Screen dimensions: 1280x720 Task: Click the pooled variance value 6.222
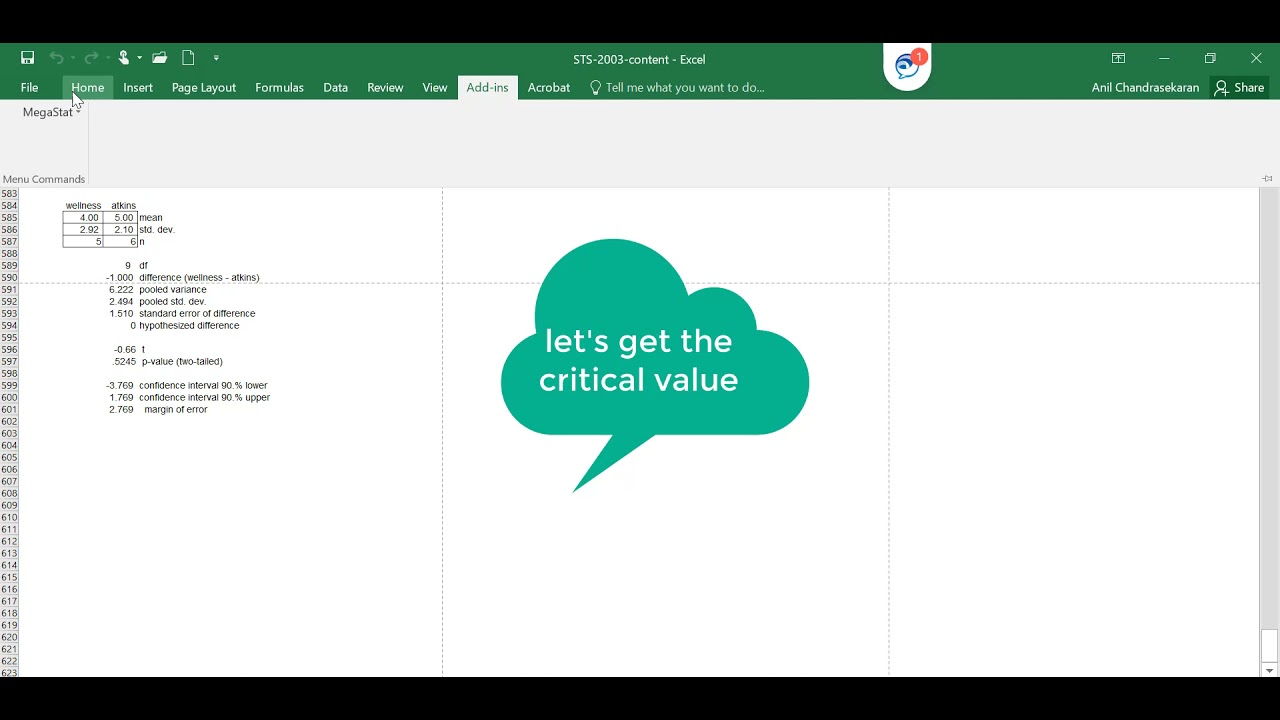coord(121,289)
